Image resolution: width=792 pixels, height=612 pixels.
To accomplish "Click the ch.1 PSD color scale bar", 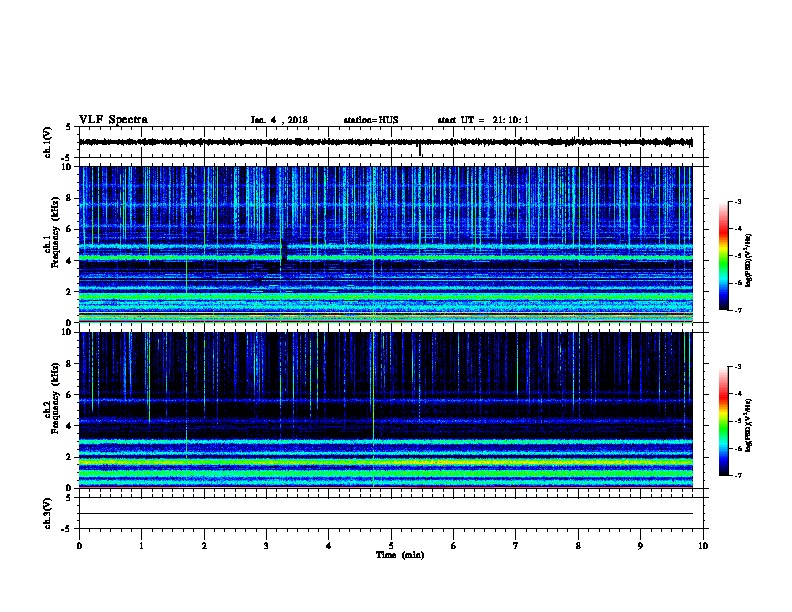I will [723, 256].
